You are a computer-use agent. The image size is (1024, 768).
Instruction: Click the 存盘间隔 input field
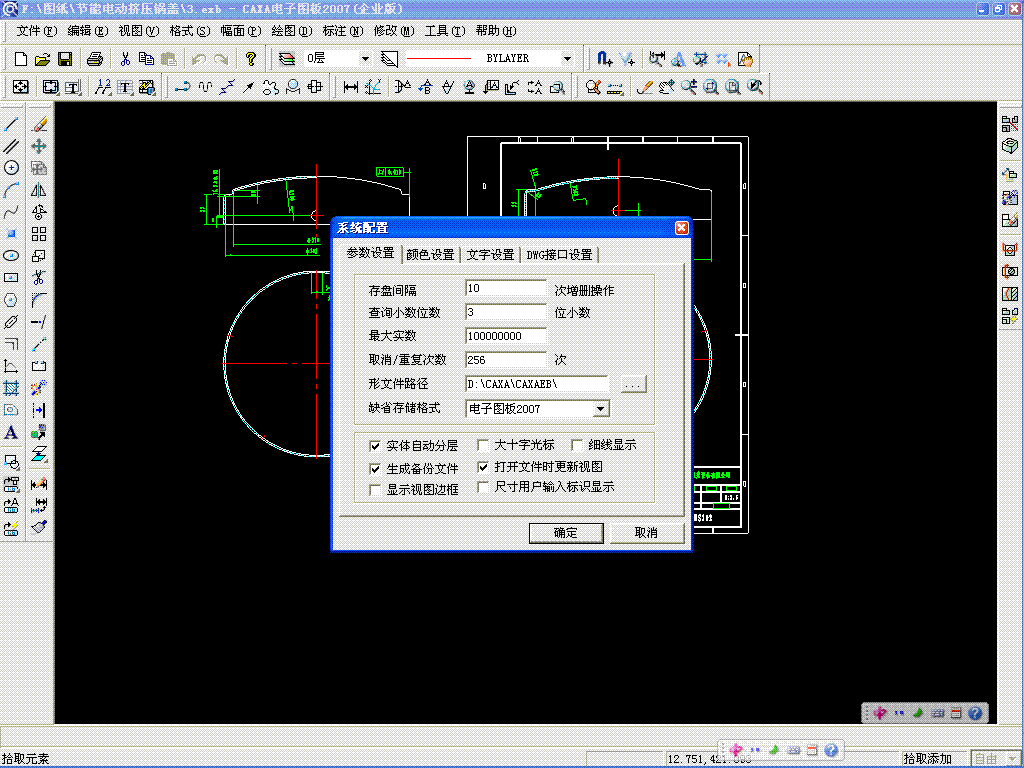tap(505, 289)
